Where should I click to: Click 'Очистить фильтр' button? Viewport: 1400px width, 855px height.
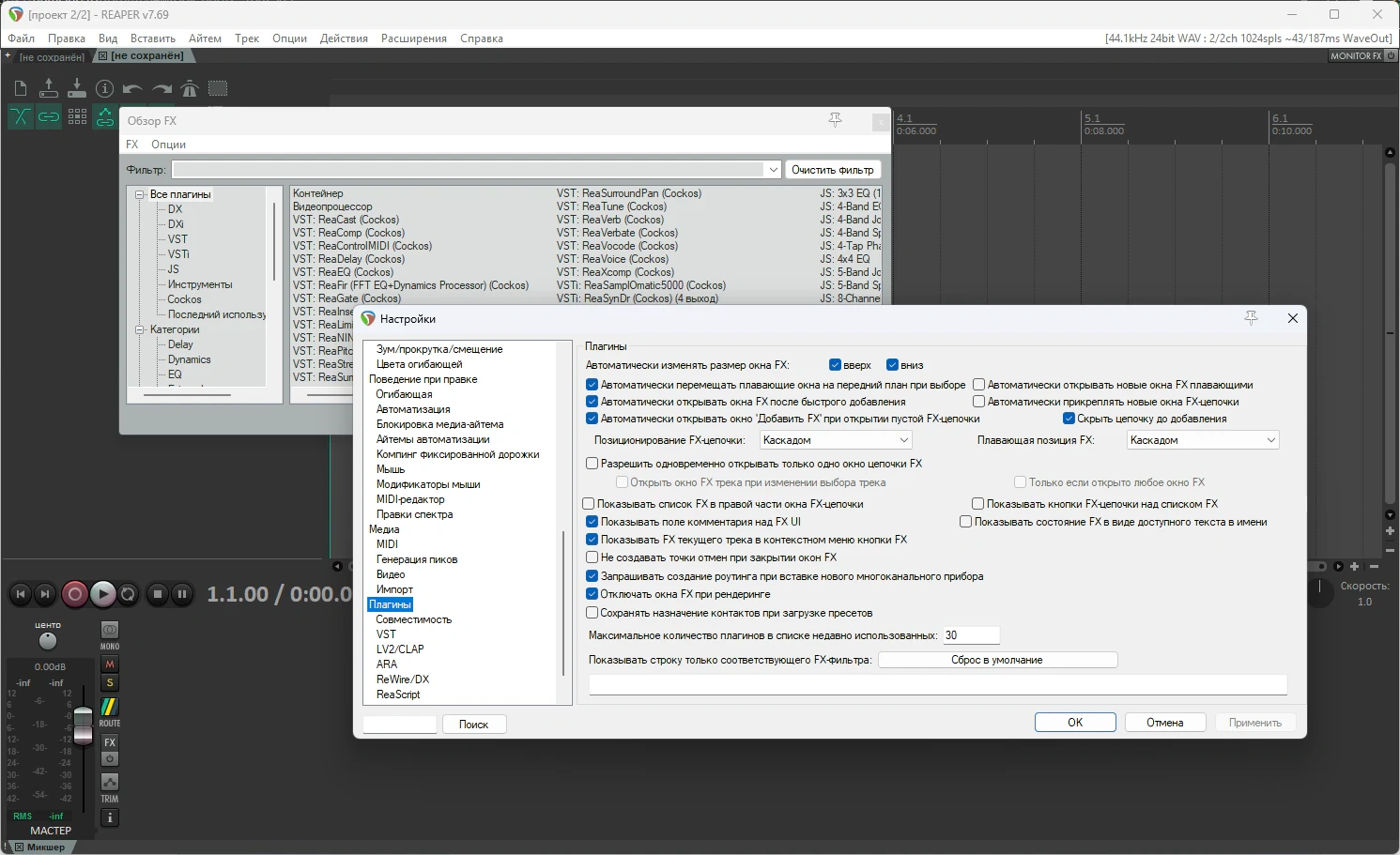833,170
